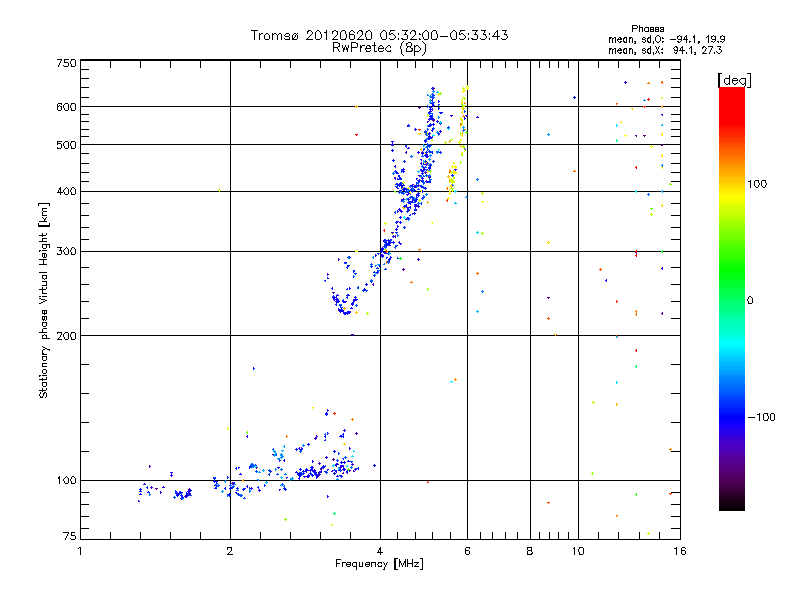The image size is (800, 600).
Task: Click the 'RwPretec (8p)' subtitle
Action: pyautogui.click(x=379, y=48)
